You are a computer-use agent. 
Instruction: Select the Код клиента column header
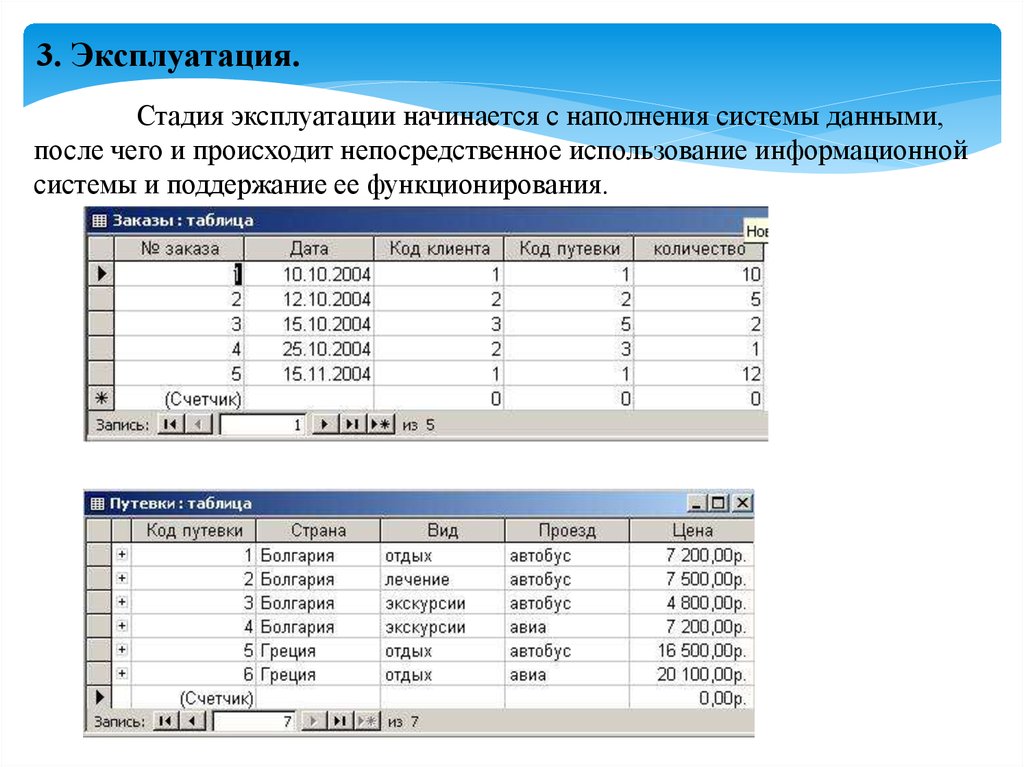[438, 249]
